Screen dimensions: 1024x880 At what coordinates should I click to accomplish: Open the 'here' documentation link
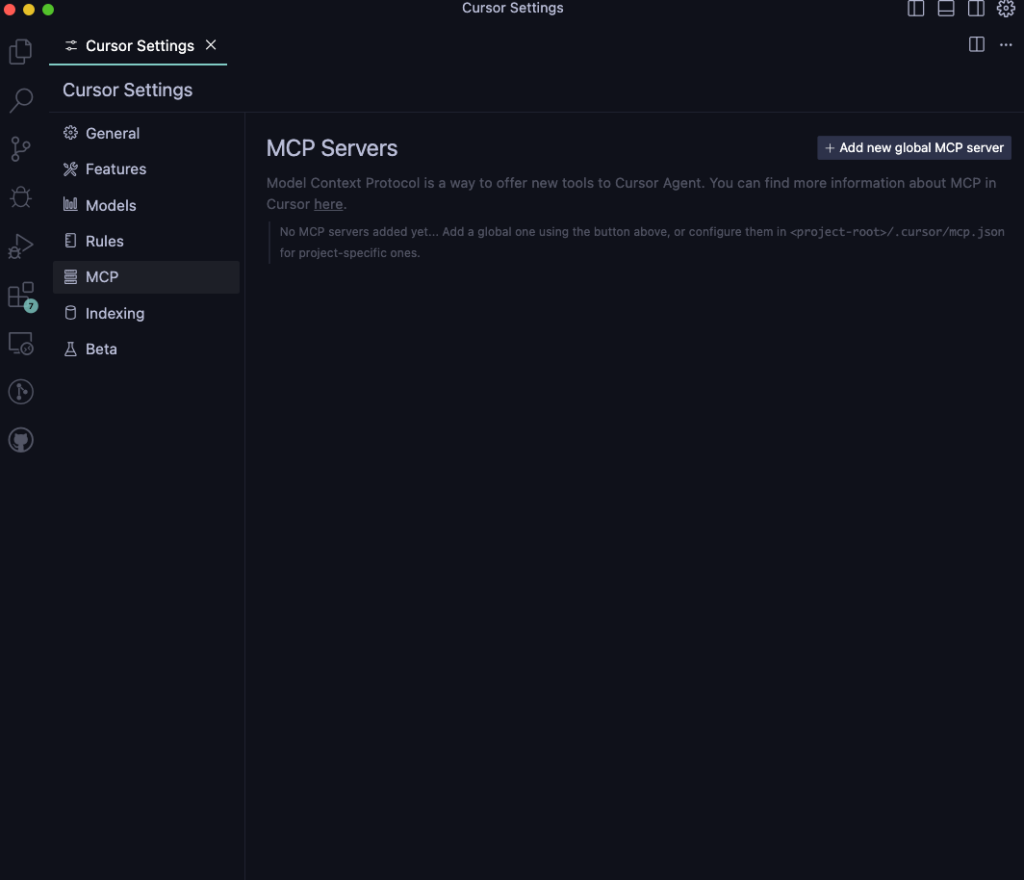pos(328,203)
